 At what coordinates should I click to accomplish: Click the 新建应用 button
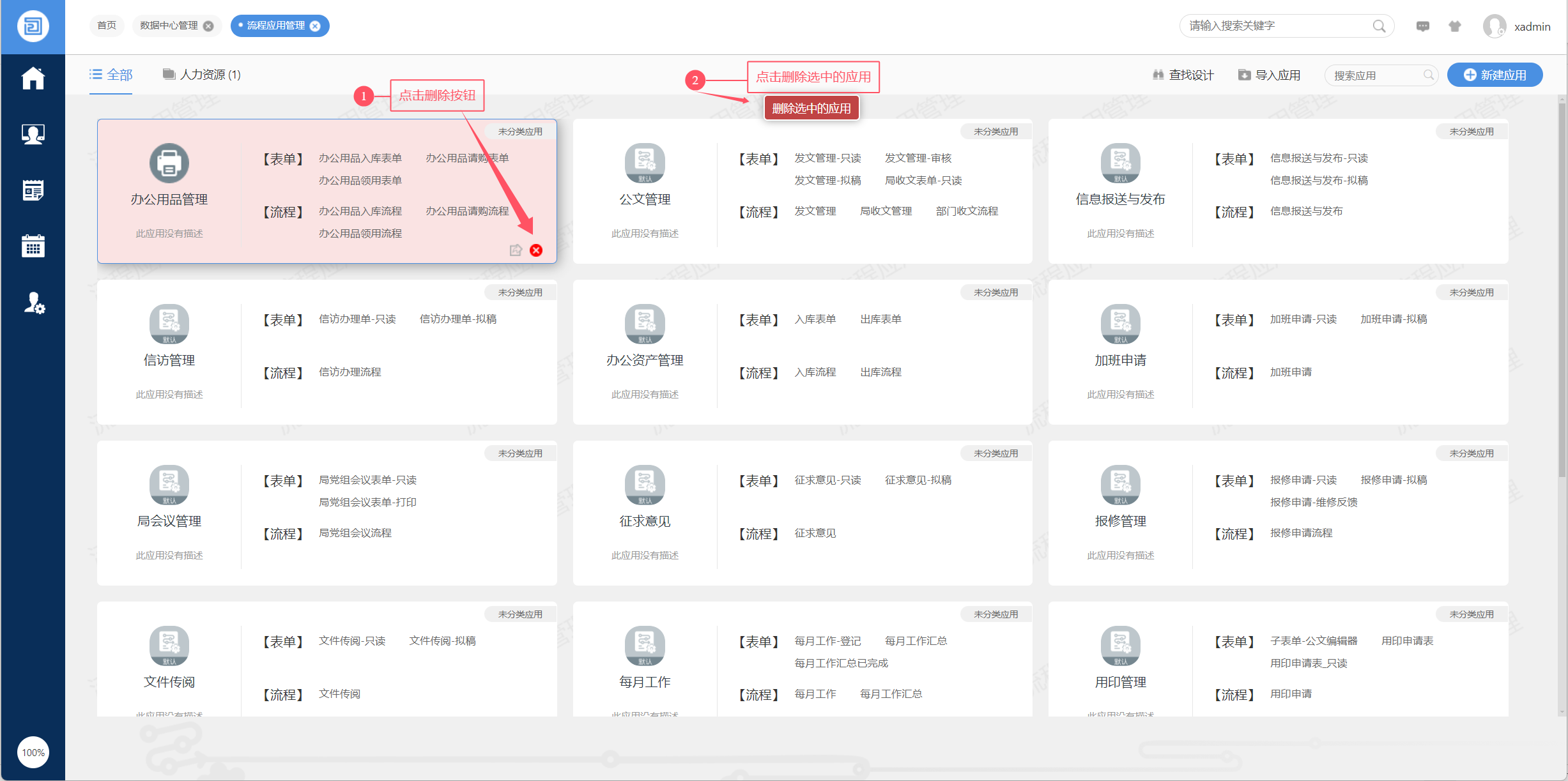pos(1495,75)
